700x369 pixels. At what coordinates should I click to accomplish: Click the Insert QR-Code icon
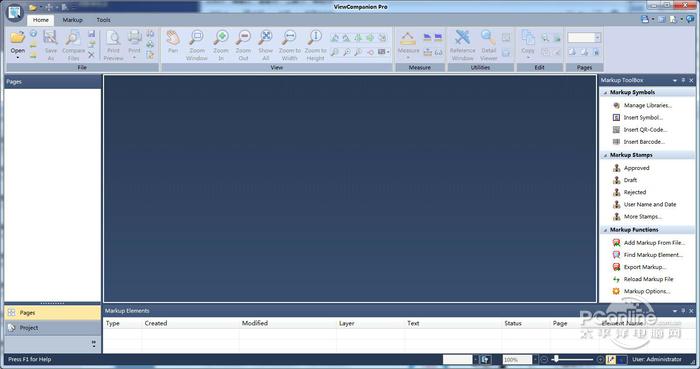[616, 129]
